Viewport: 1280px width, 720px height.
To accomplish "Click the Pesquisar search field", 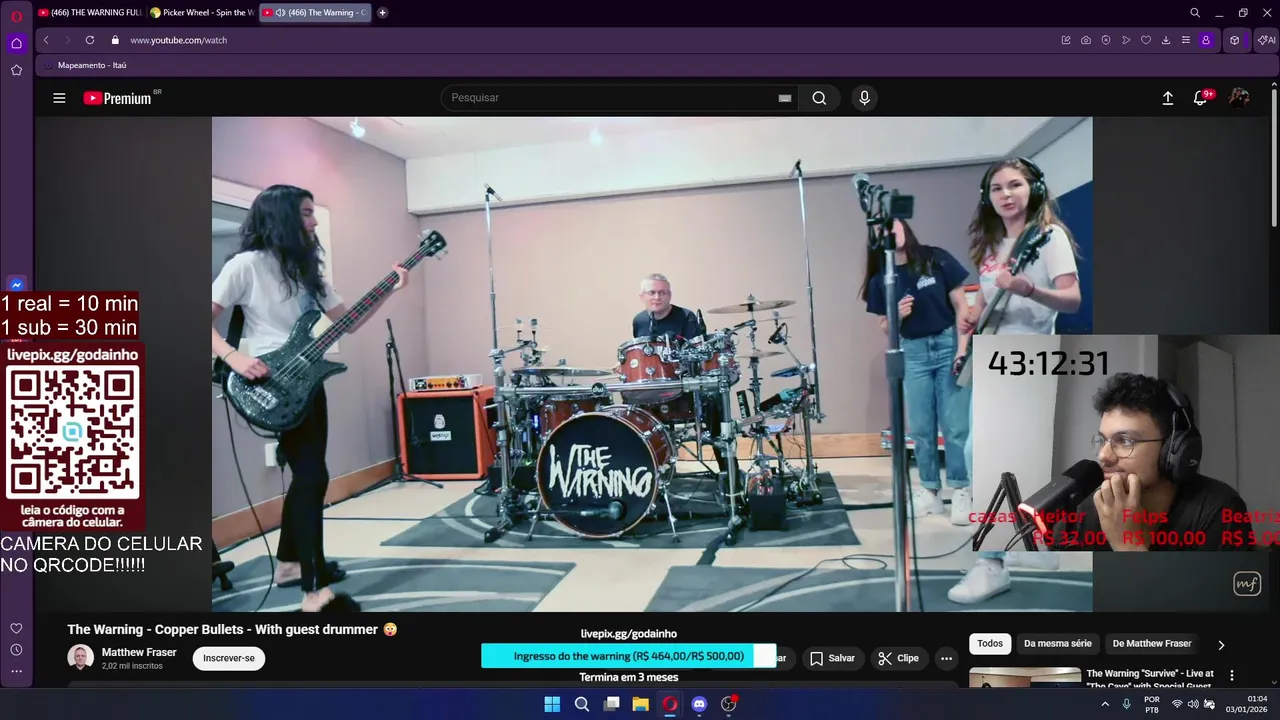I will tap(610, 98).
